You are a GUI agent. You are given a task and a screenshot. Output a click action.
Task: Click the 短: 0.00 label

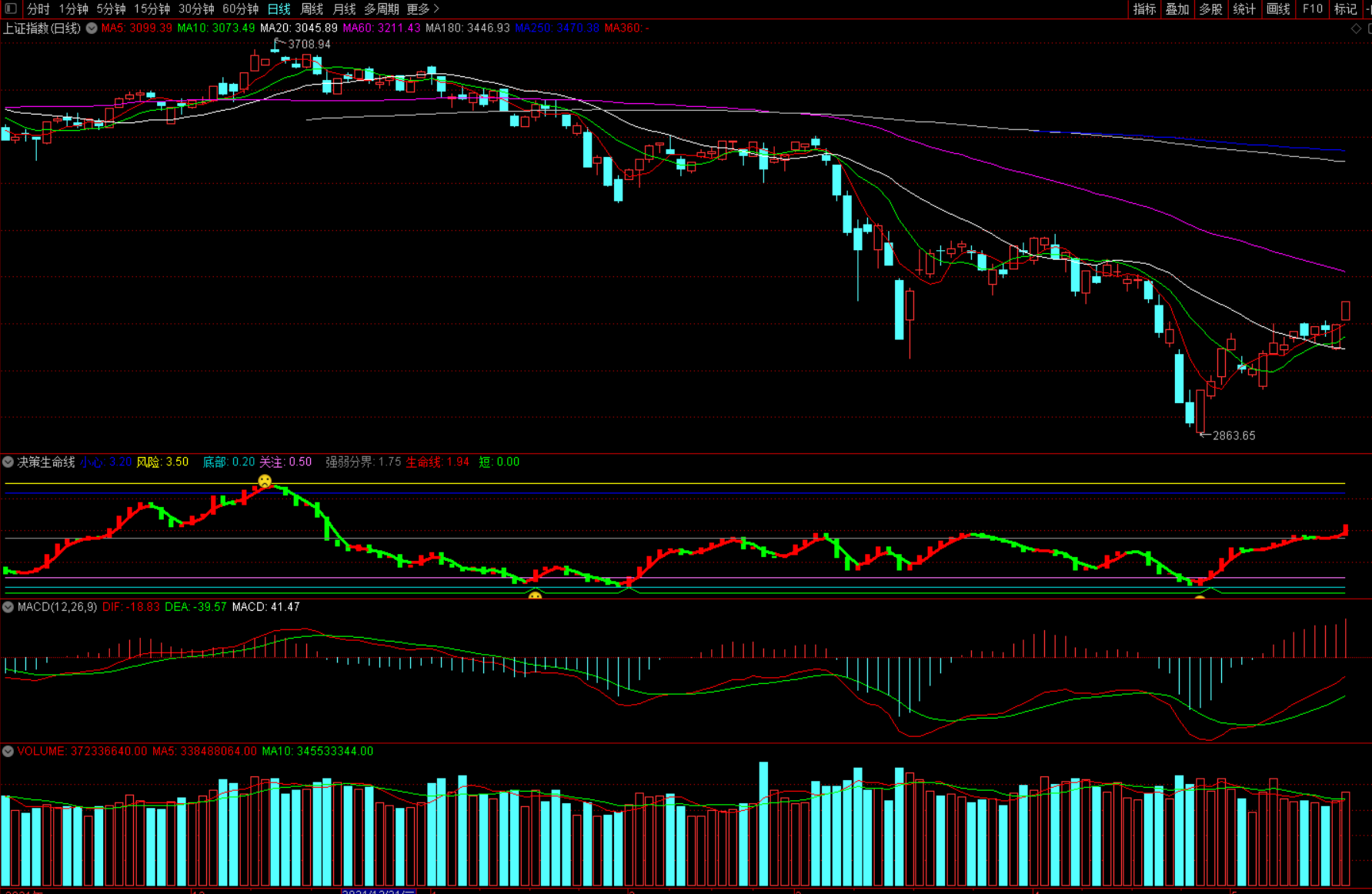pos(499,462)
